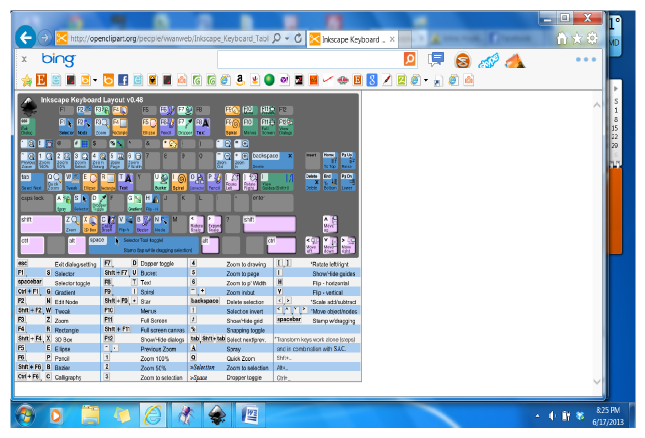The width and height of the screenshot is (645, 438).
Task: Expand the address bar autocomplete dropdown arrow
Action: point(287,39)
